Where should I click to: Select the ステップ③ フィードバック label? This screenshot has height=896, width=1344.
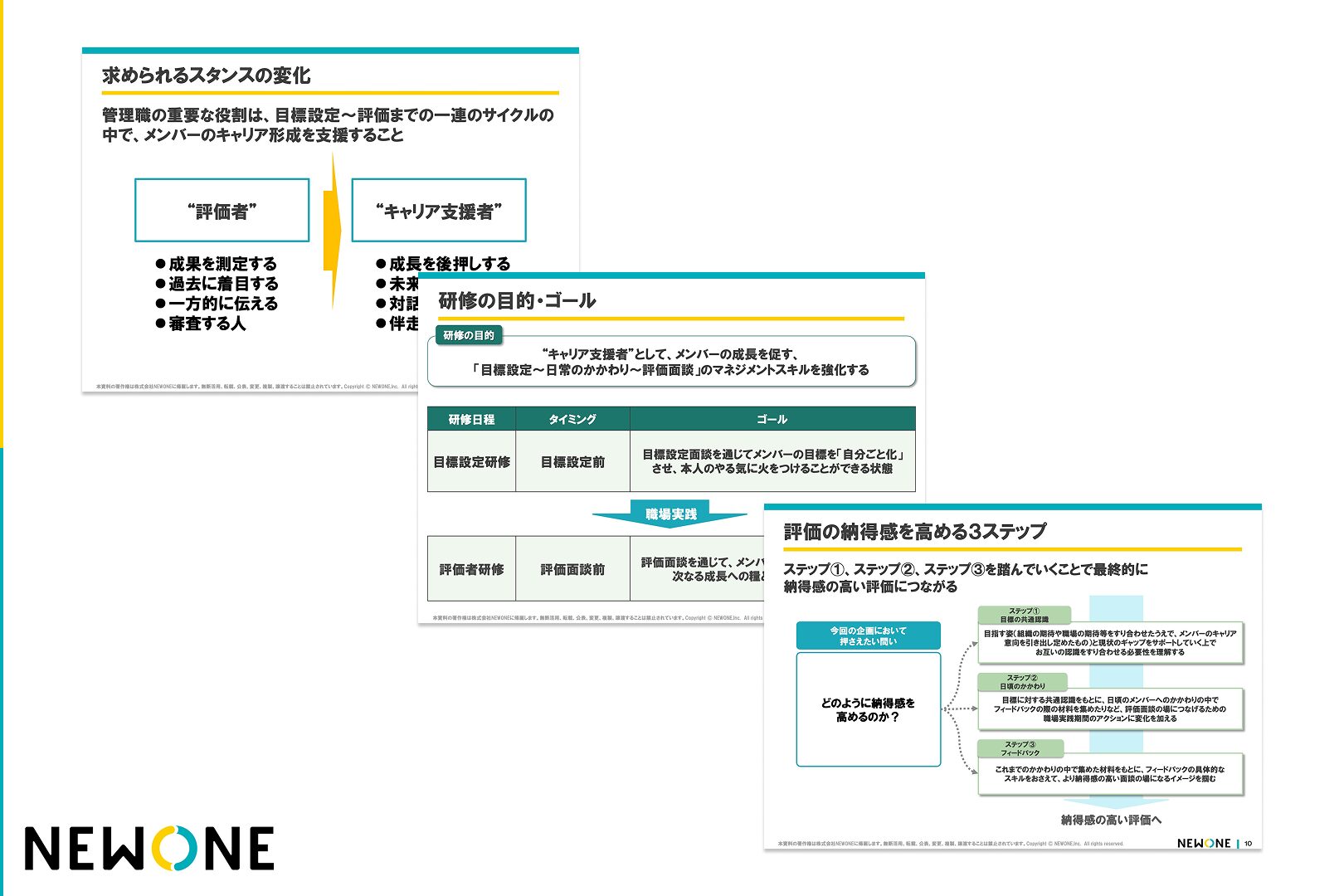pos(1020,748)
